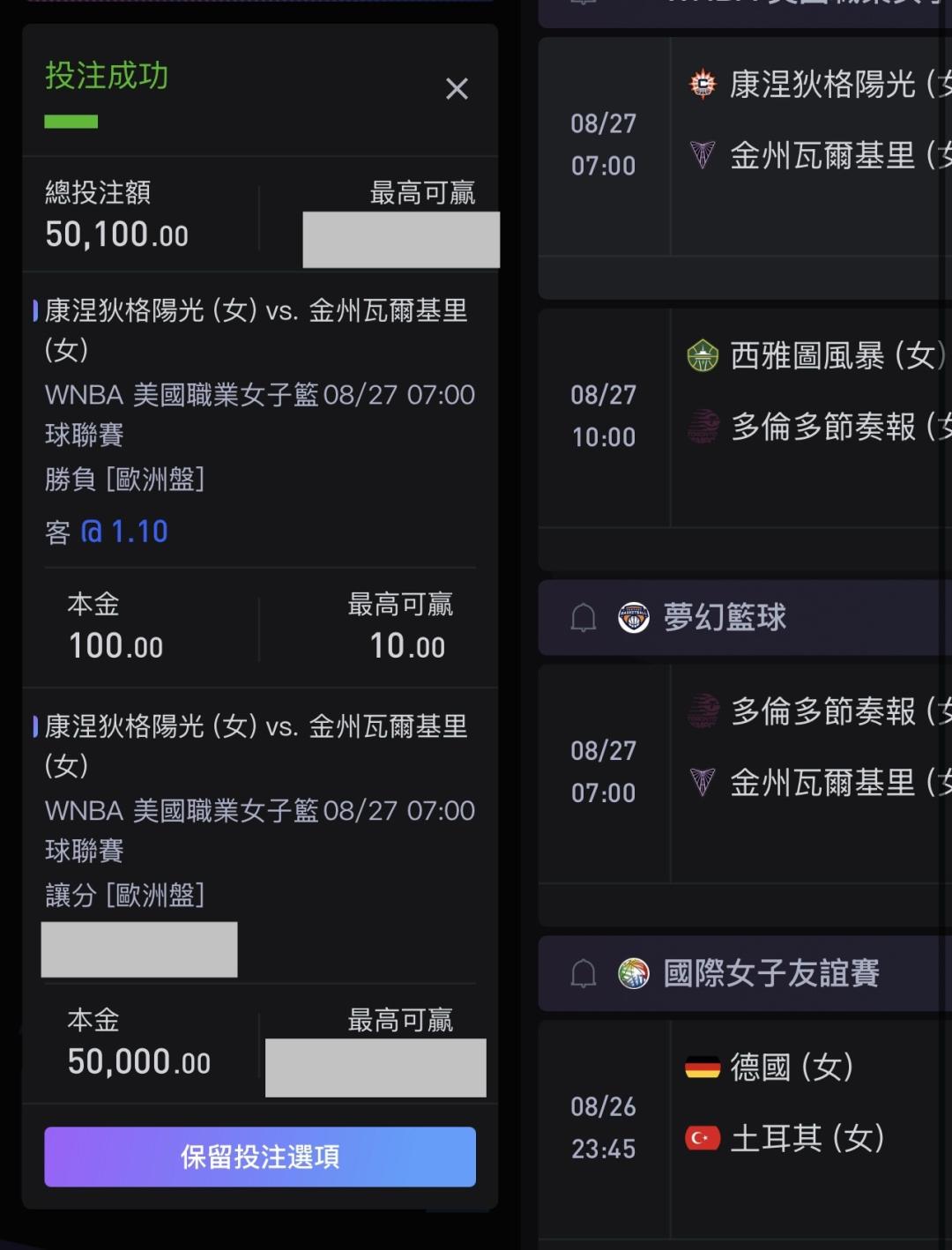Click the Fantasy Basketball (夢幻籃球) league logo icon
This screenshot has width=952, height=1250.
coord(633,618)
